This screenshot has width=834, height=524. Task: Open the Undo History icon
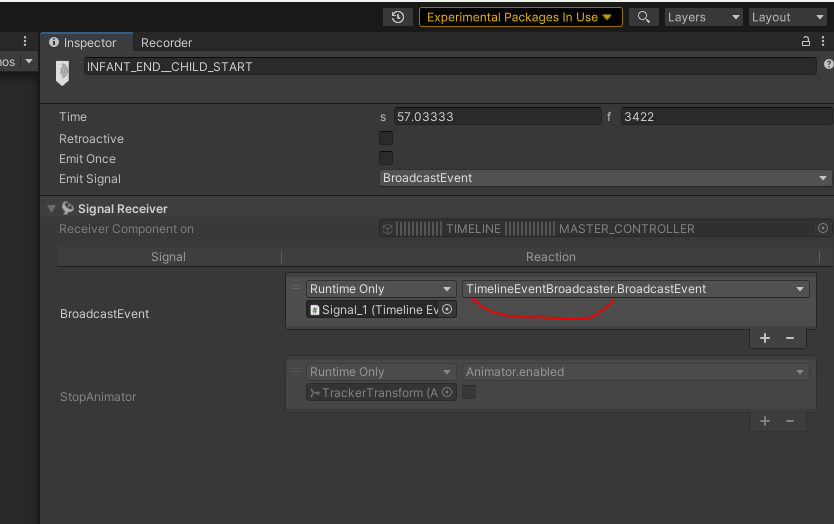click(398, 17)
